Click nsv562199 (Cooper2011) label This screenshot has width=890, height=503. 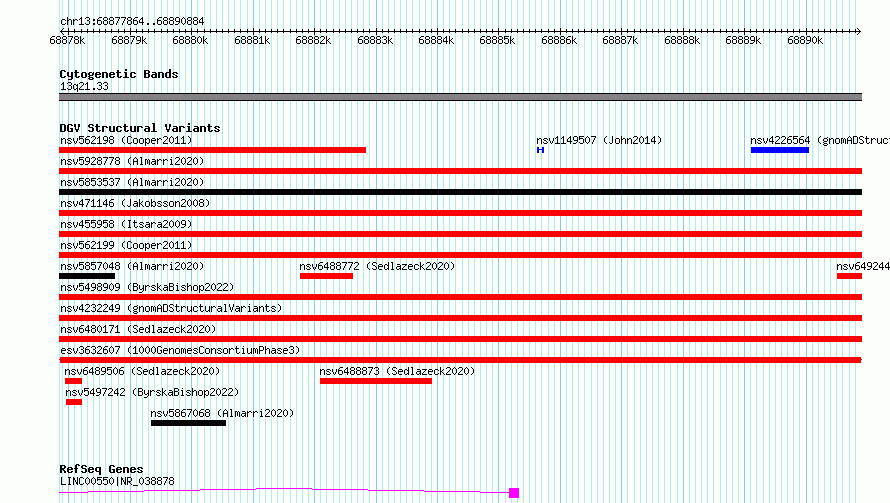point(126,245)
